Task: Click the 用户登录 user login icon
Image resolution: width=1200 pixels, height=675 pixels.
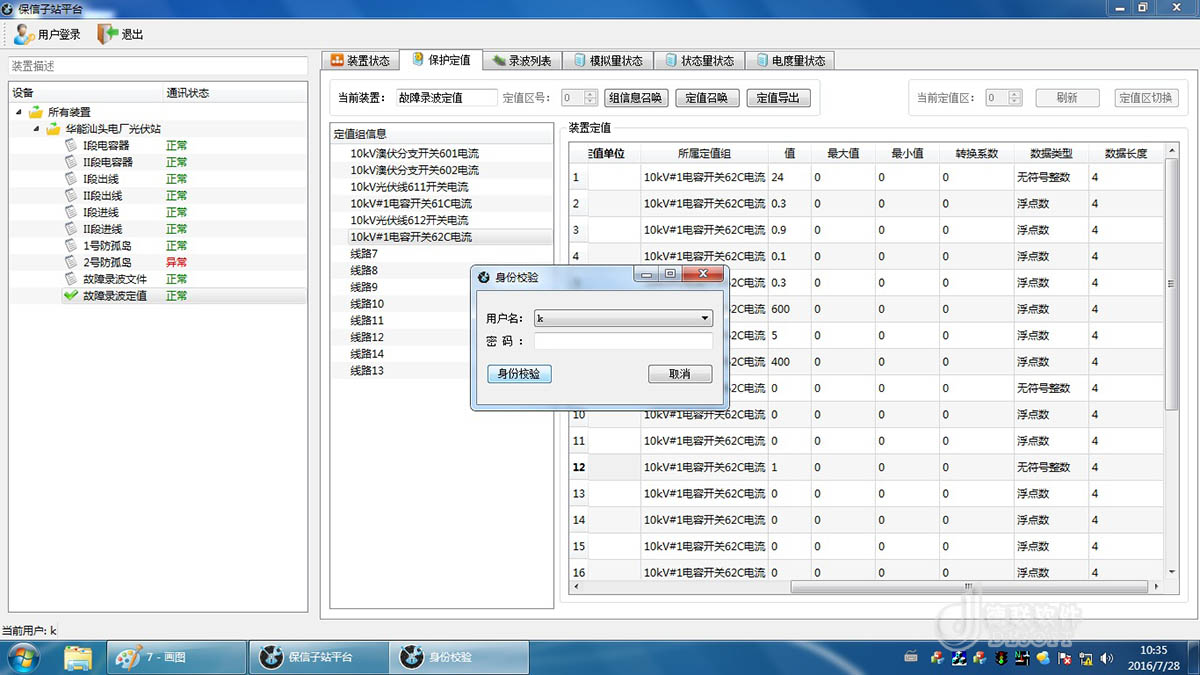Action: pyautogui.click(x=24, y=34)
